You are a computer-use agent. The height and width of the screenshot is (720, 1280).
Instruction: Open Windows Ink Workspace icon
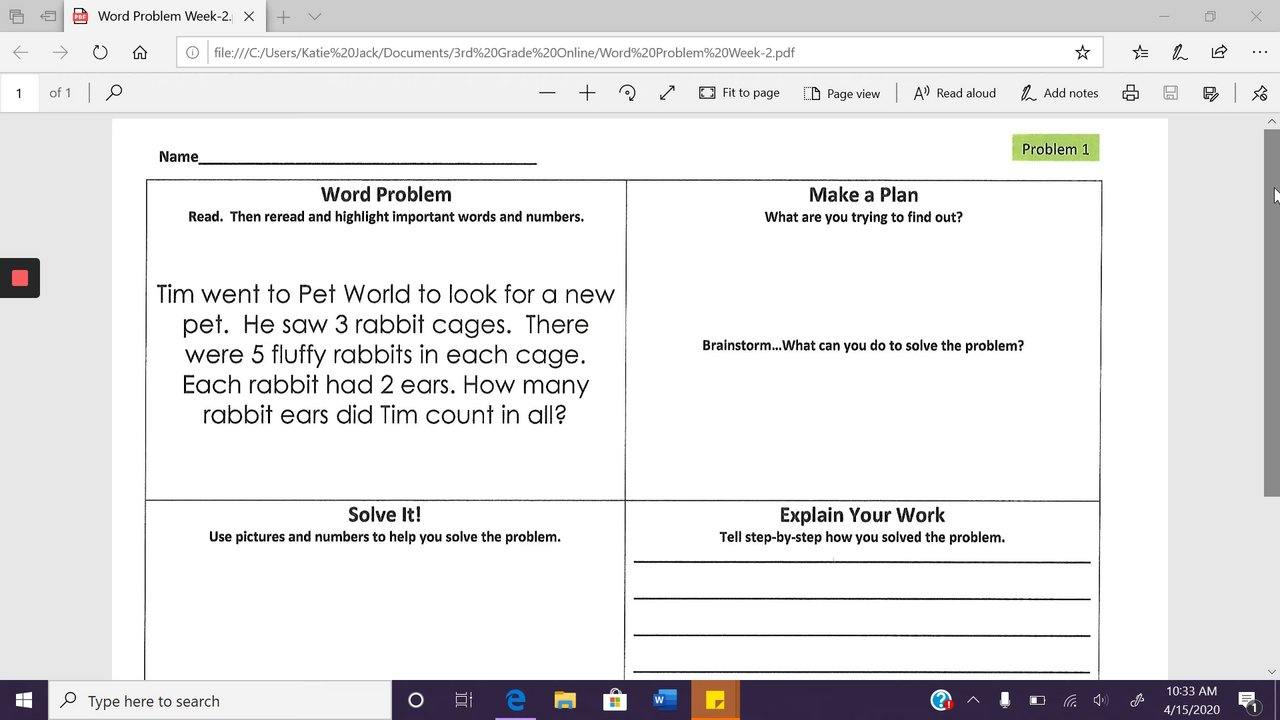[x=1137, y=700]
